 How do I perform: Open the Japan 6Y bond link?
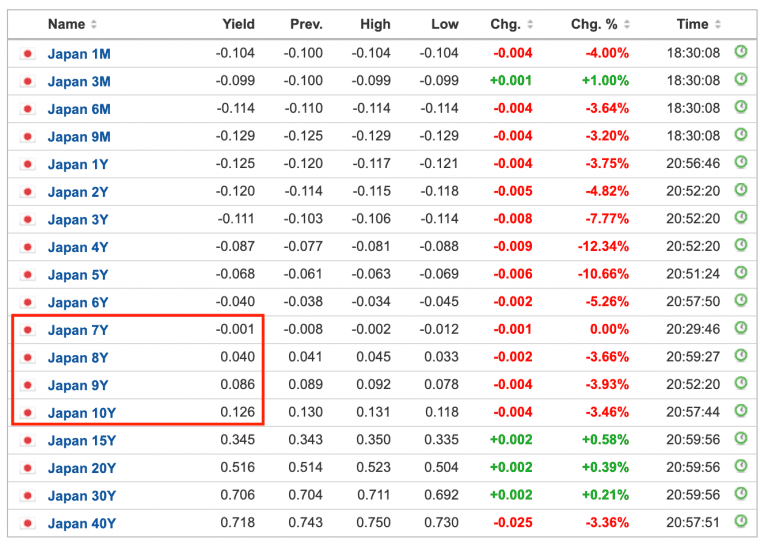[78, 303]
